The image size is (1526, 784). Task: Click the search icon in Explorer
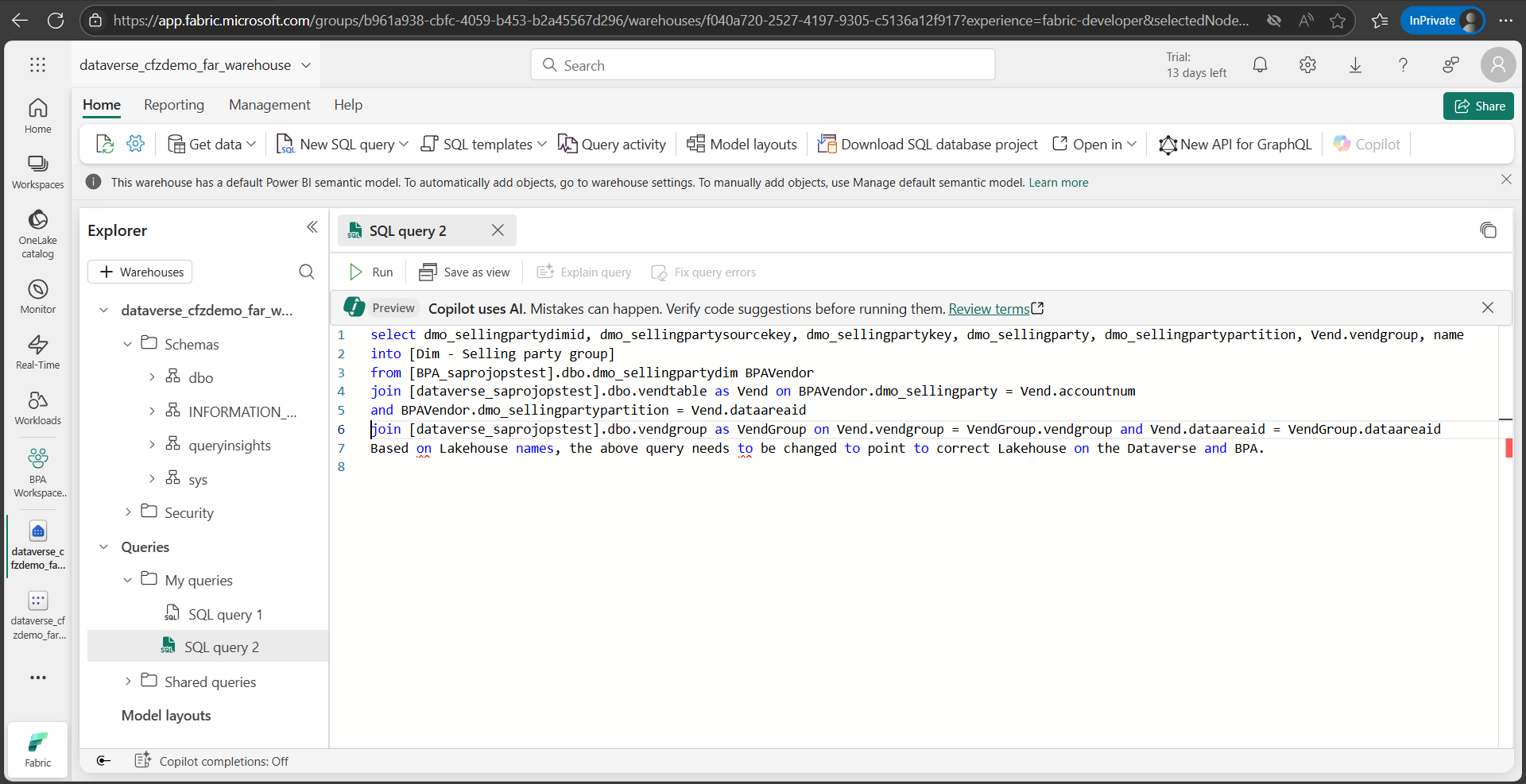point(306,272)
